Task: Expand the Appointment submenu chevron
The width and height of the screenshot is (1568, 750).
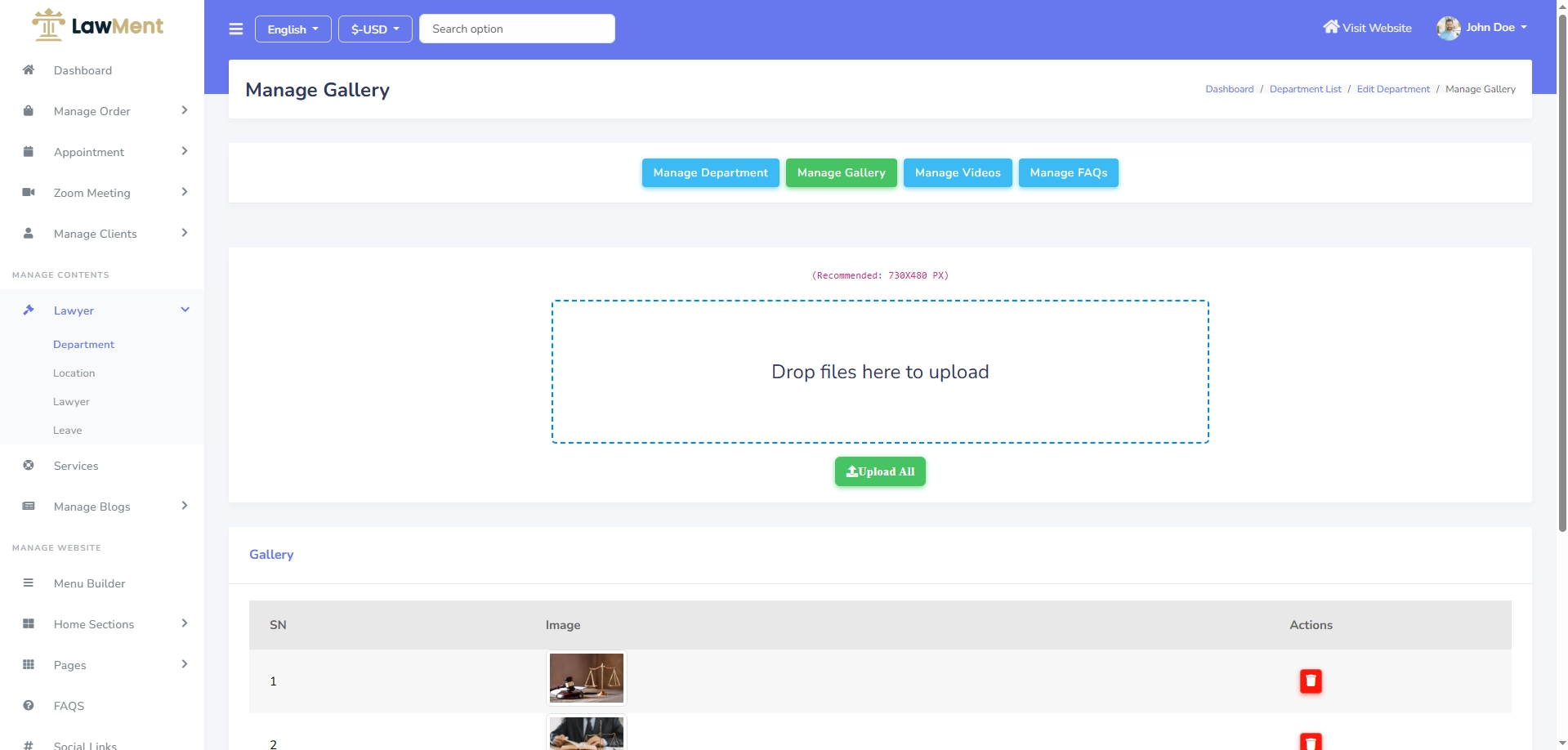Action: [185, 151]
